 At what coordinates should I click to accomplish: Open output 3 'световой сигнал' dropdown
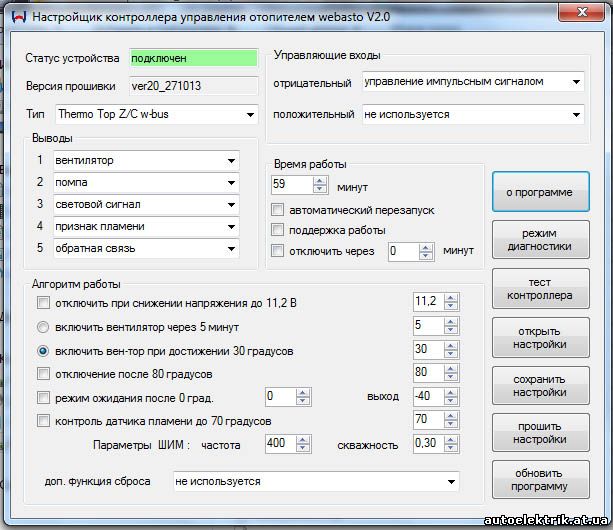(x=231, y=204)
